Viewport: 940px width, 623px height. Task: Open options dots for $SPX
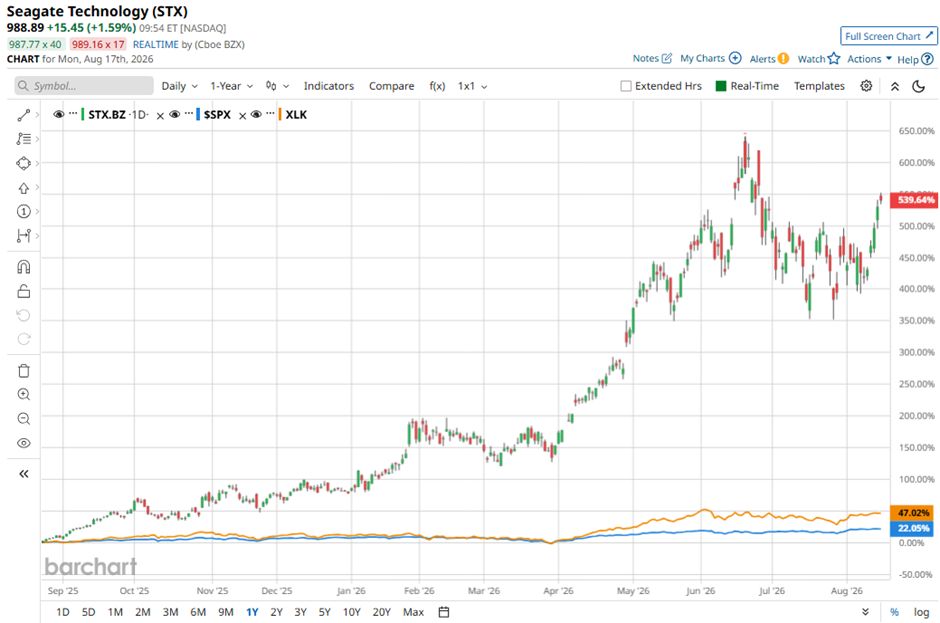[189, 113]
